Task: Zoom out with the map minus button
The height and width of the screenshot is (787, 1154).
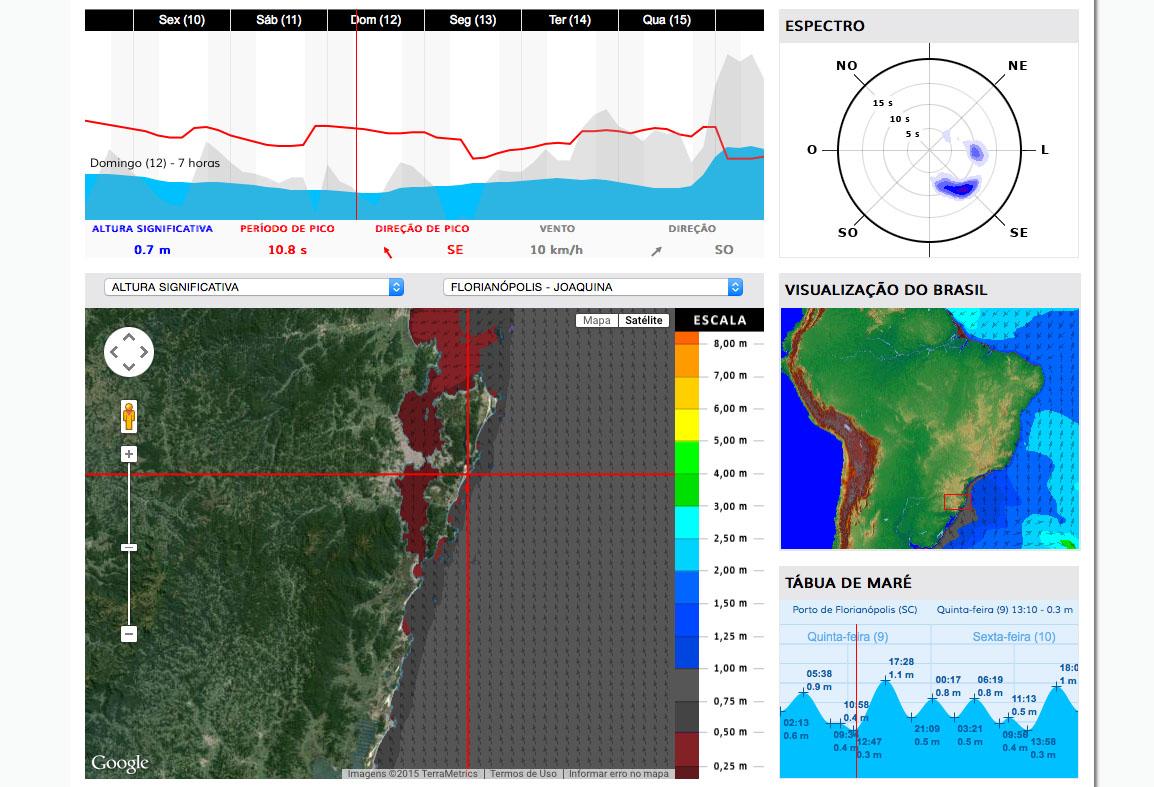Action: [x=129, y=634]
